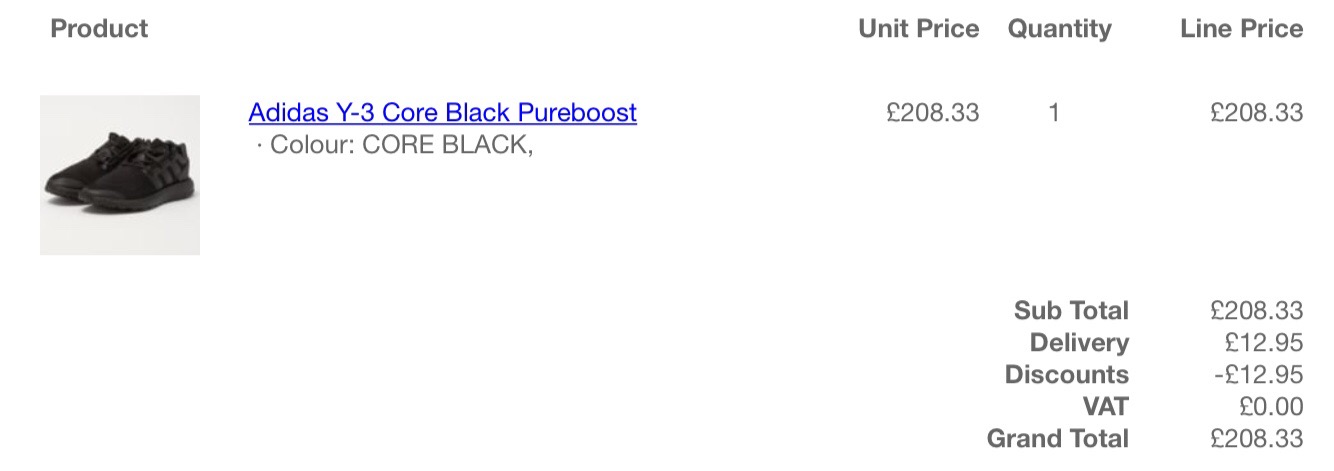1334x471 pixels.
Task: Click the Delivery amount £12.95
Action: click(1264, 343)
